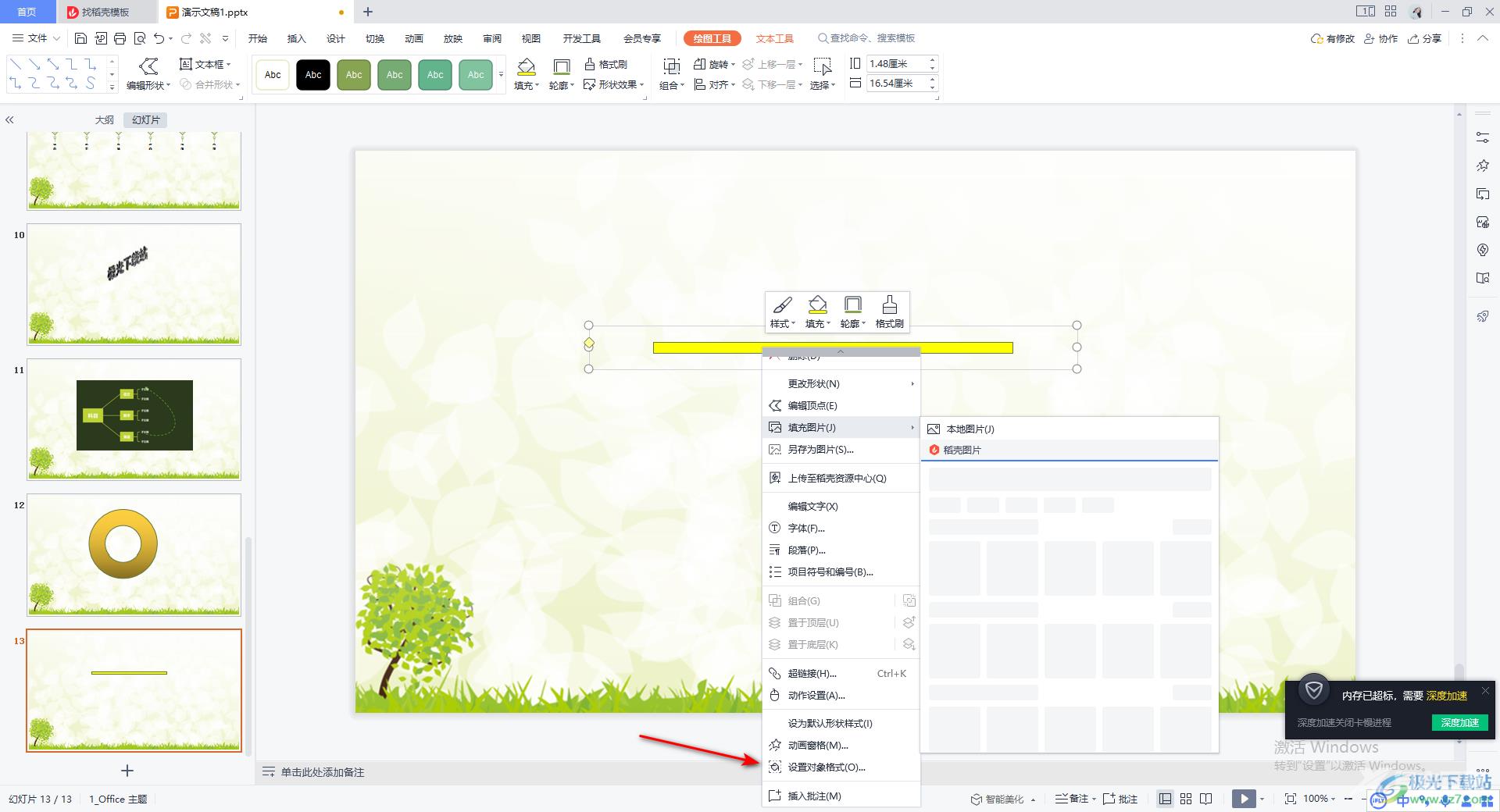Image resolution: width=1500 pixels, height=812 pixels.
Task: Open the 编辑形状 edit shape tool
Action: (148, 74)
